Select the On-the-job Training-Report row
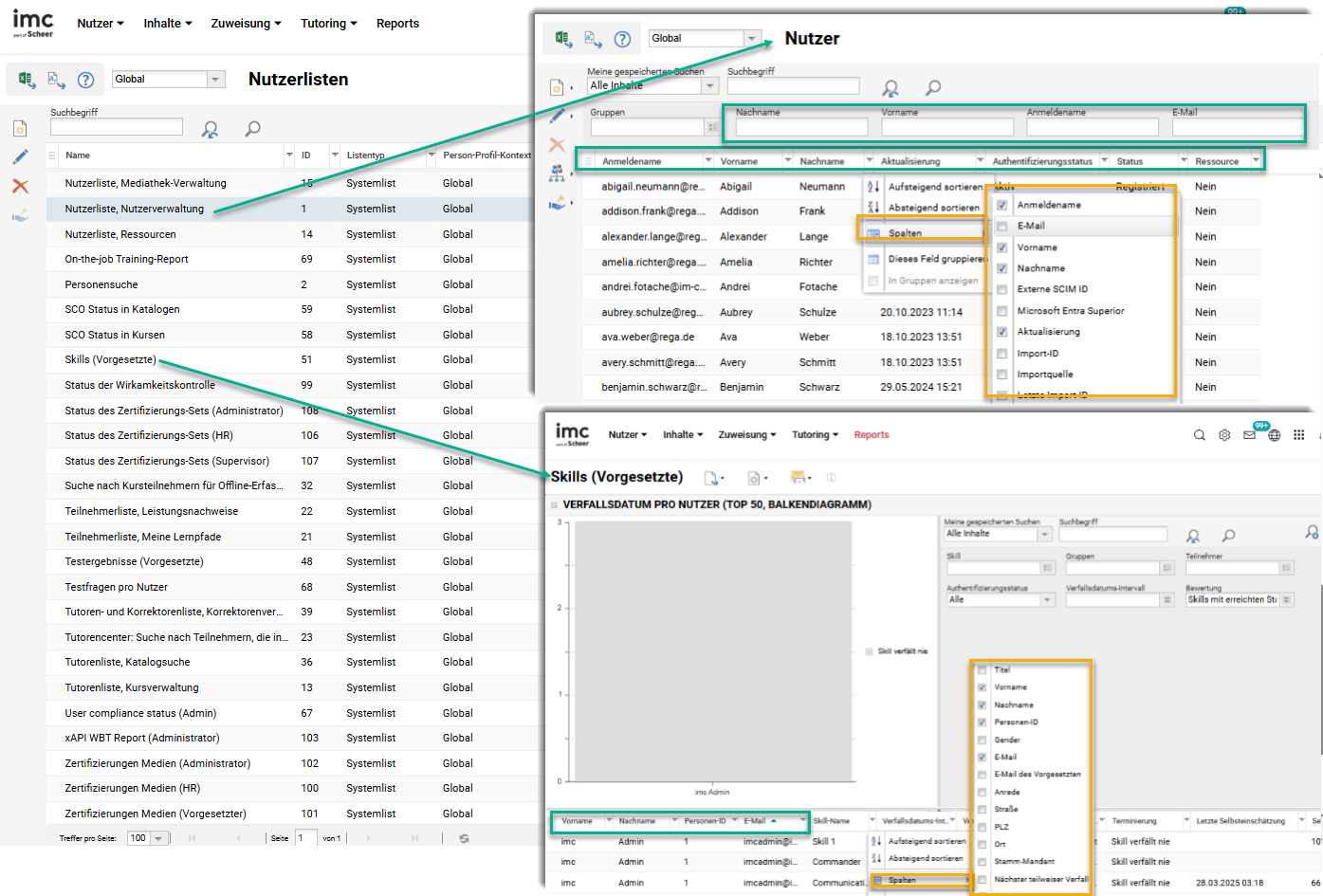Screen dimensions: 1323x896 click(126, 259)
